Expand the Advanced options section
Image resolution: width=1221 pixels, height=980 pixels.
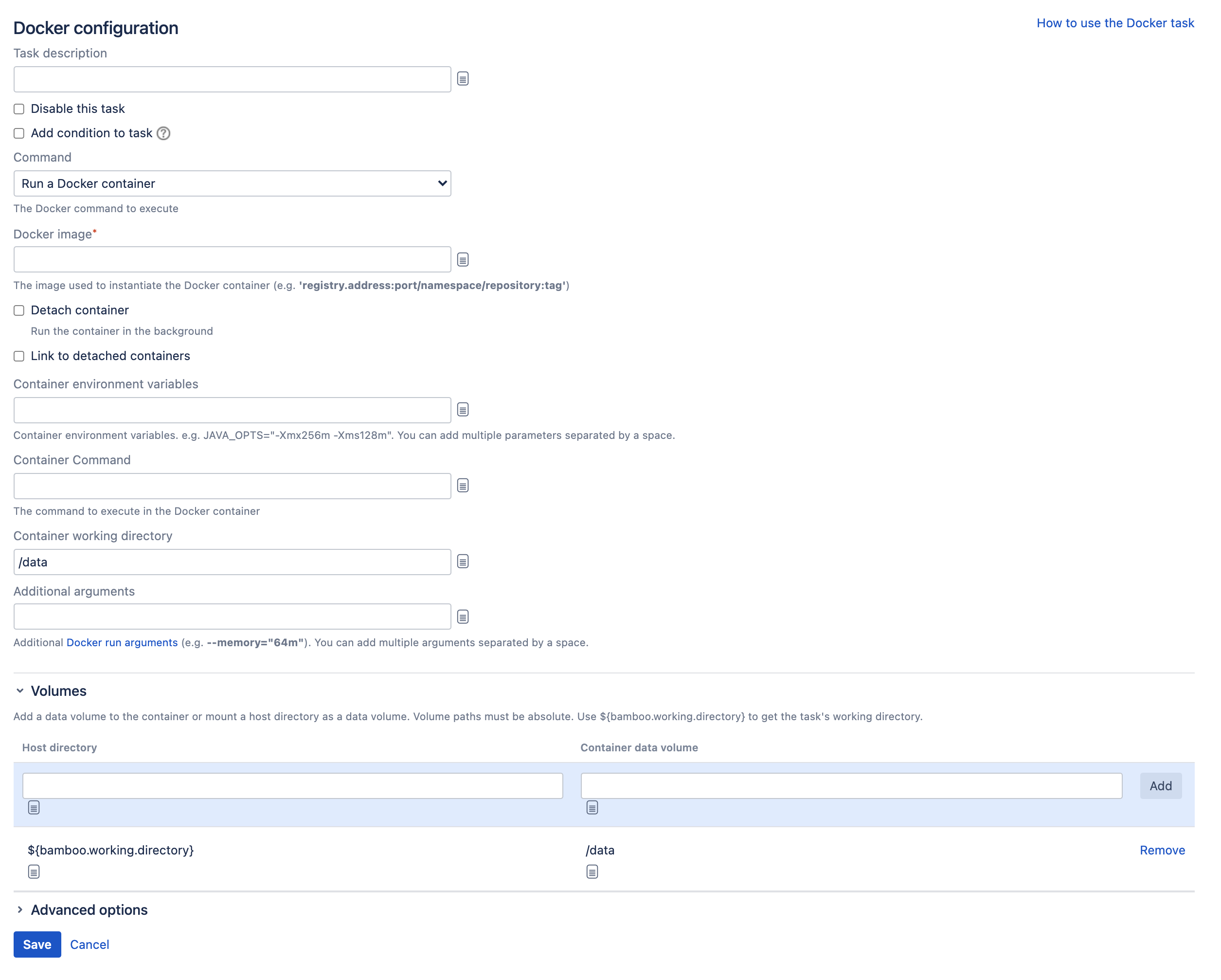(x=20, y=909)
